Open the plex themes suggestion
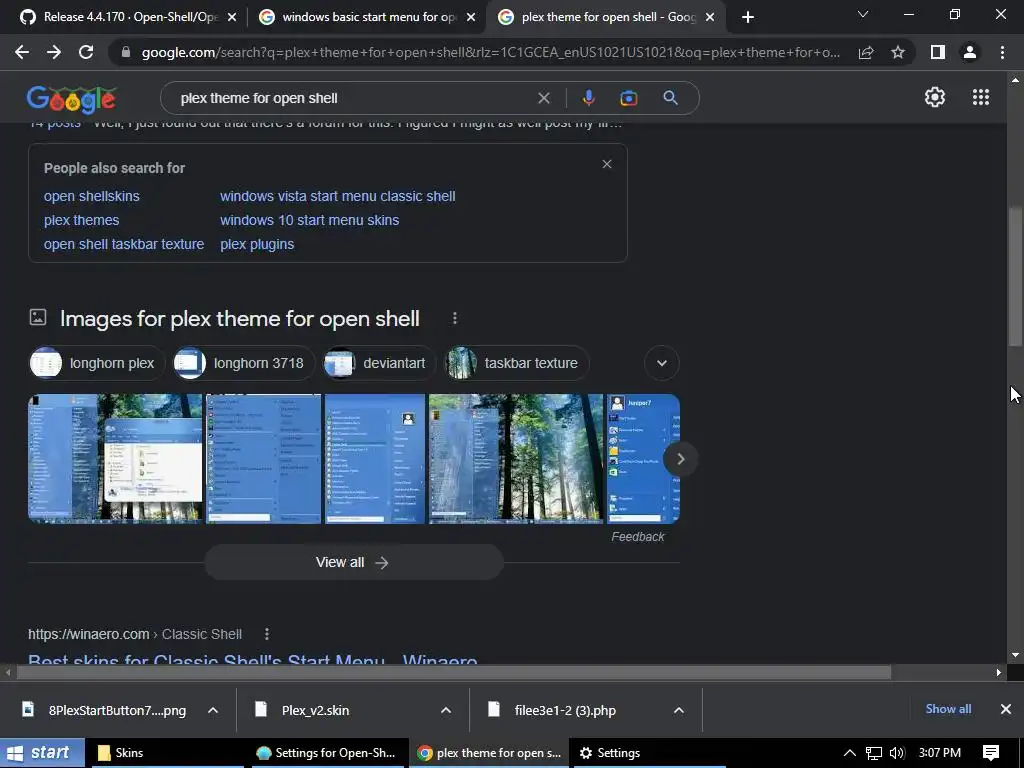The width and height of the screenshot is (1024, 768). click(x=82, y=220)
